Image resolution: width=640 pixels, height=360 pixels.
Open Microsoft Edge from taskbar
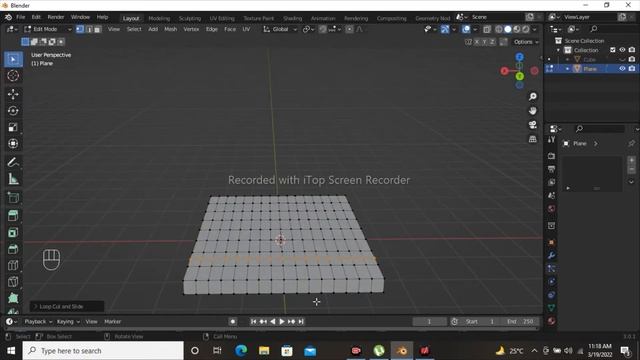pos(241,351)
